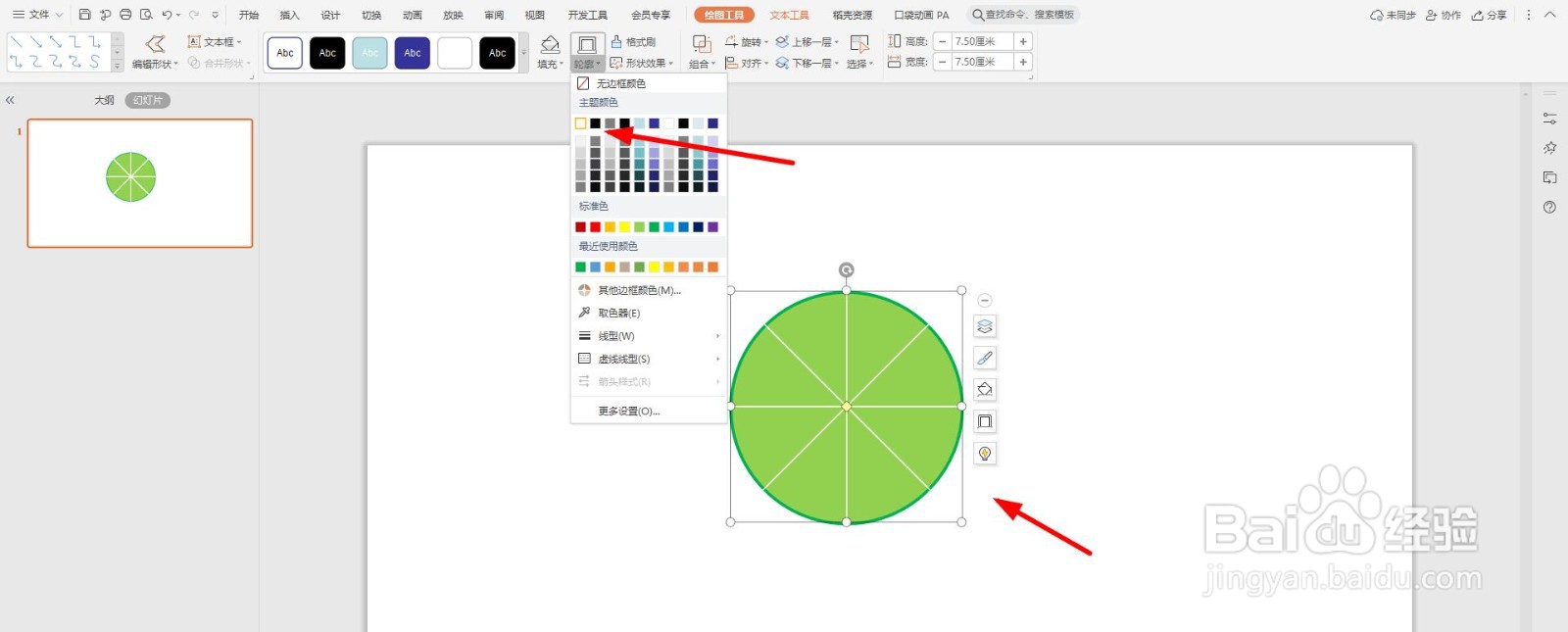Click the Format Painter (格式刷) button
The height and width of the screenshot is (632, 1568).
(633, 42)
